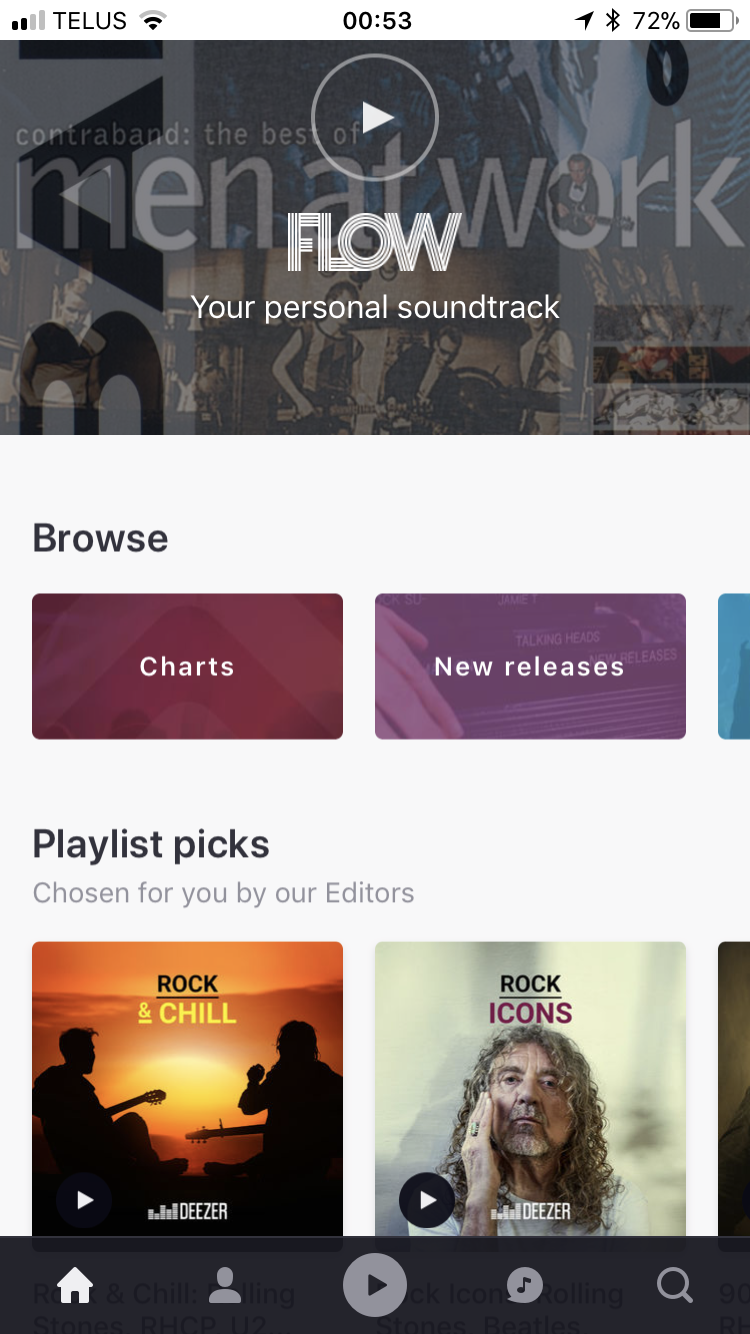Tap the Bluetooth status icon
750x1334 pixels.
click(613, 20)
